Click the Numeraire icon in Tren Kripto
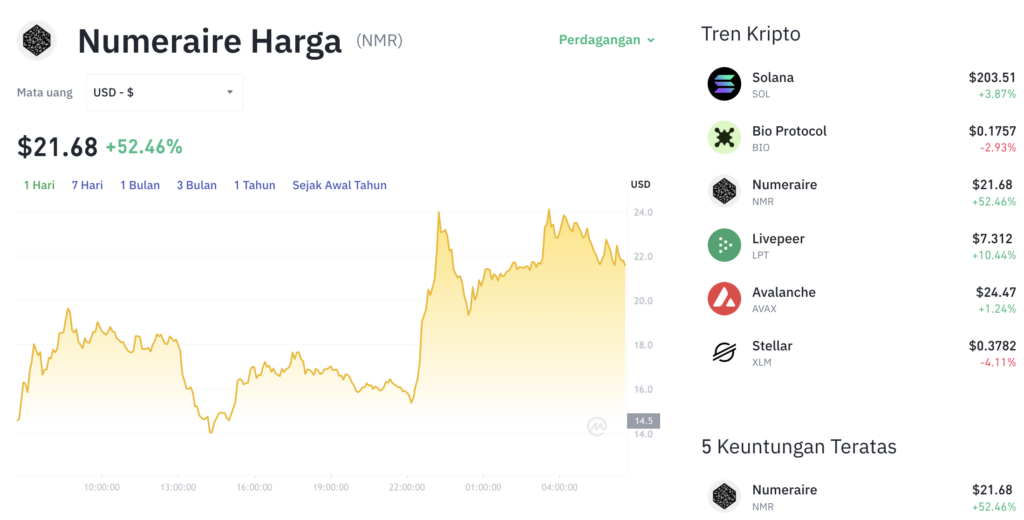This screenshot has height=520, width=1024. (x=724, y=191)
